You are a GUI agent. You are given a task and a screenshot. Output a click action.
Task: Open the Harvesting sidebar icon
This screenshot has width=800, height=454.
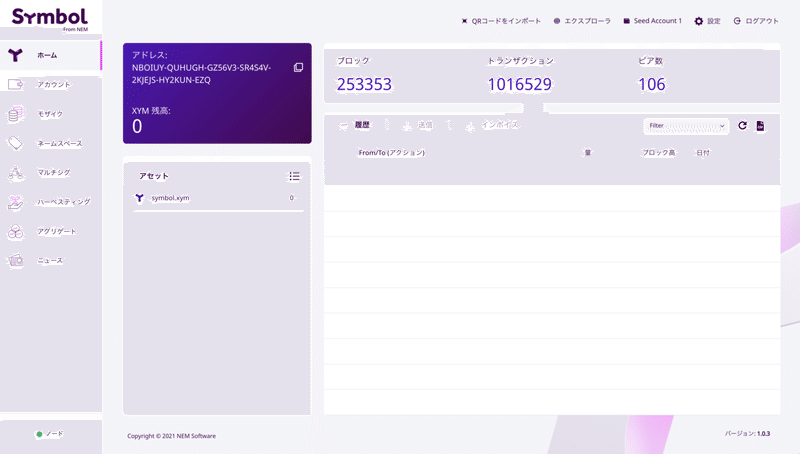[x=15, y=202]
